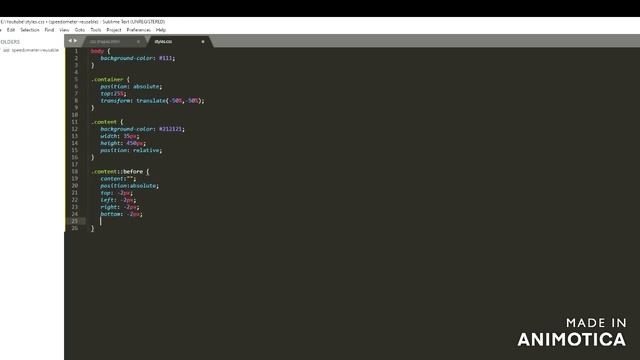Open the Edit menu
The width and height of the screenshot is (640, 360).
tap(11, 30)
